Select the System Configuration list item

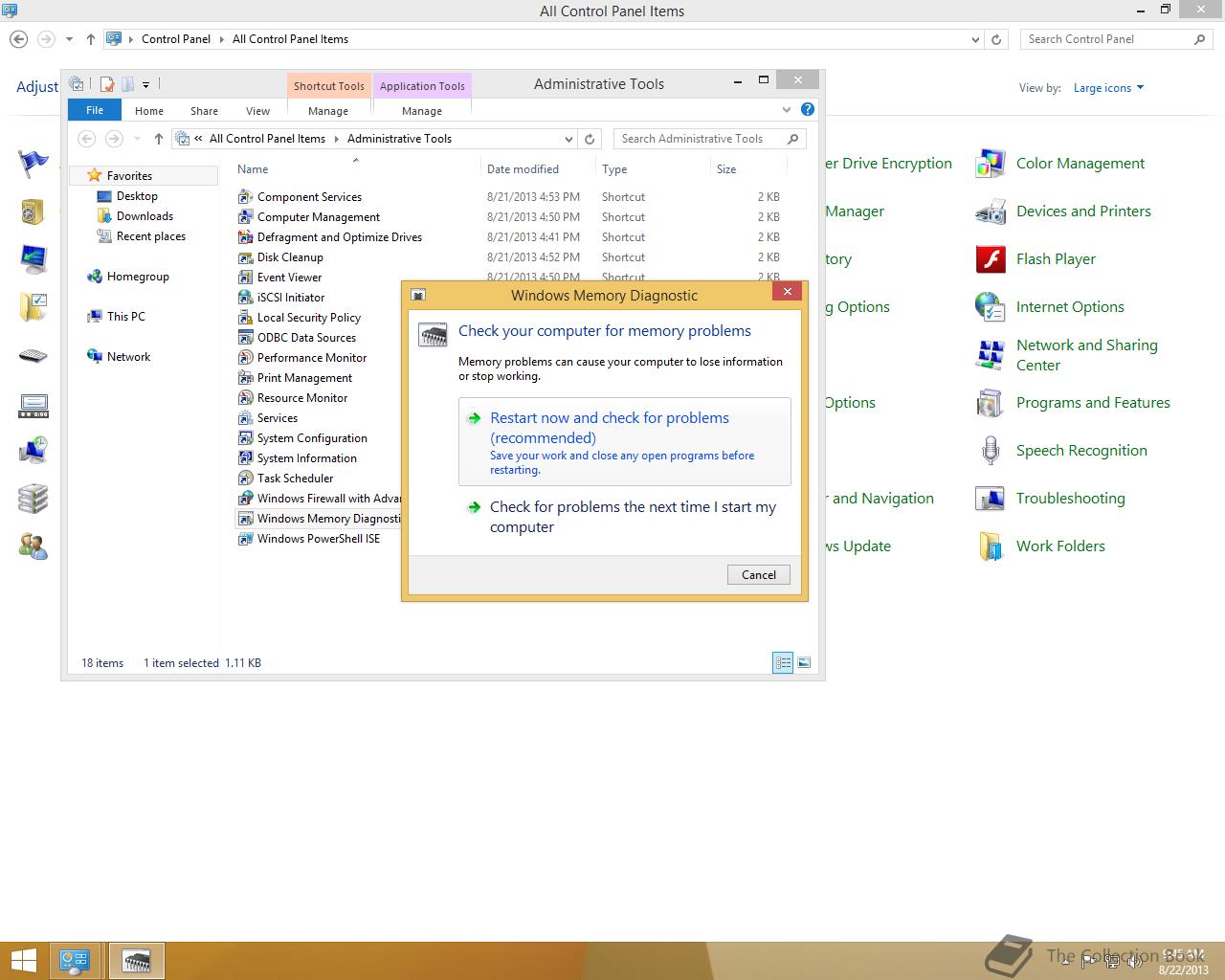tap(312, 438)
